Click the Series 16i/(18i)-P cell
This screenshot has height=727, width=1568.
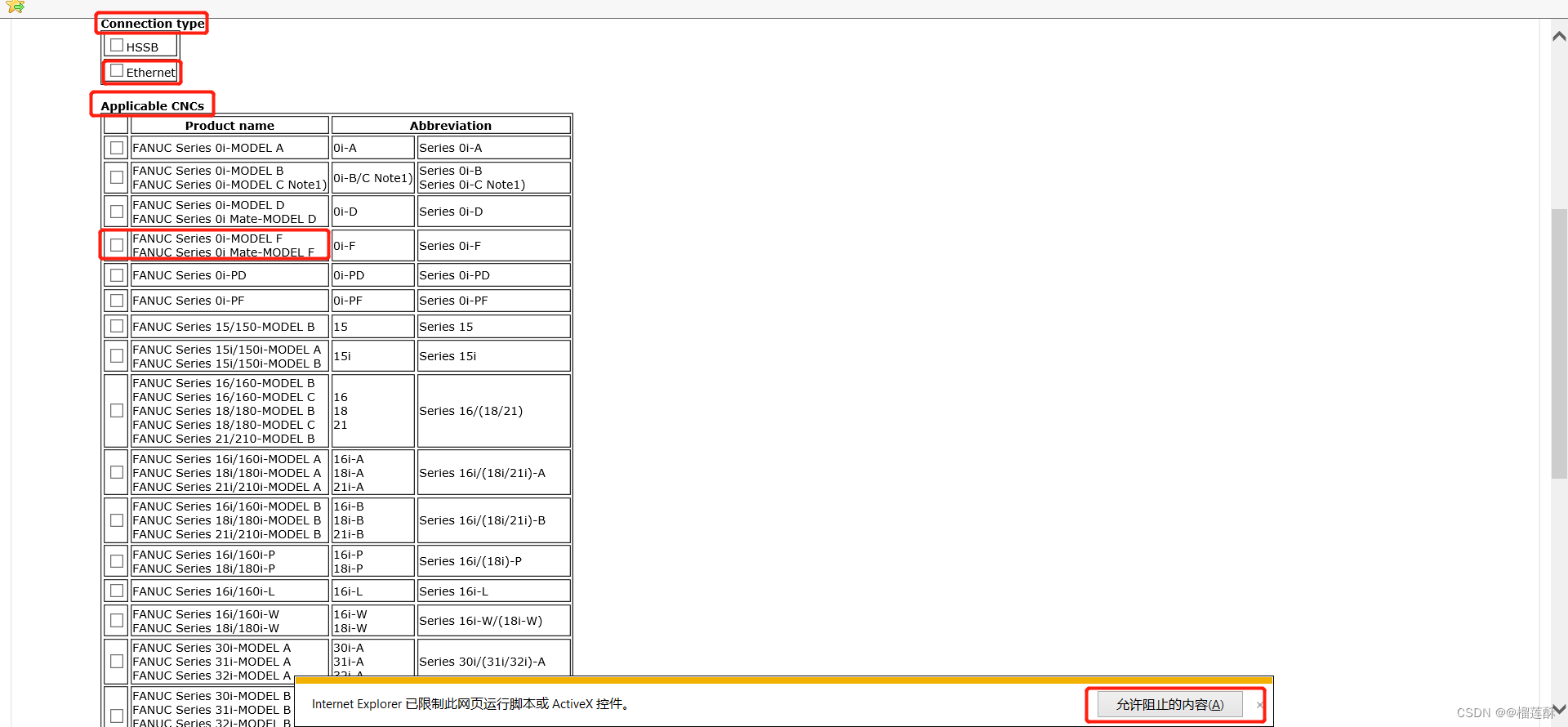(x=493, y=561)
